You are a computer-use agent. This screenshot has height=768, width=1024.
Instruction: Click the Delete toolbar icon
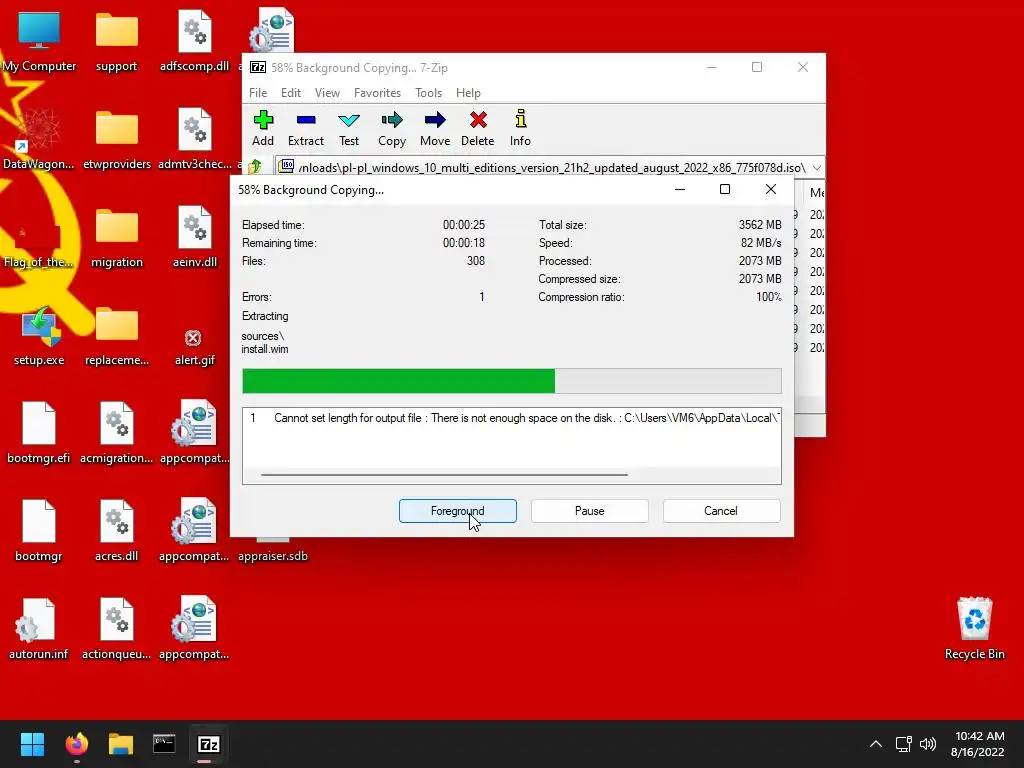tap(478, 128)
